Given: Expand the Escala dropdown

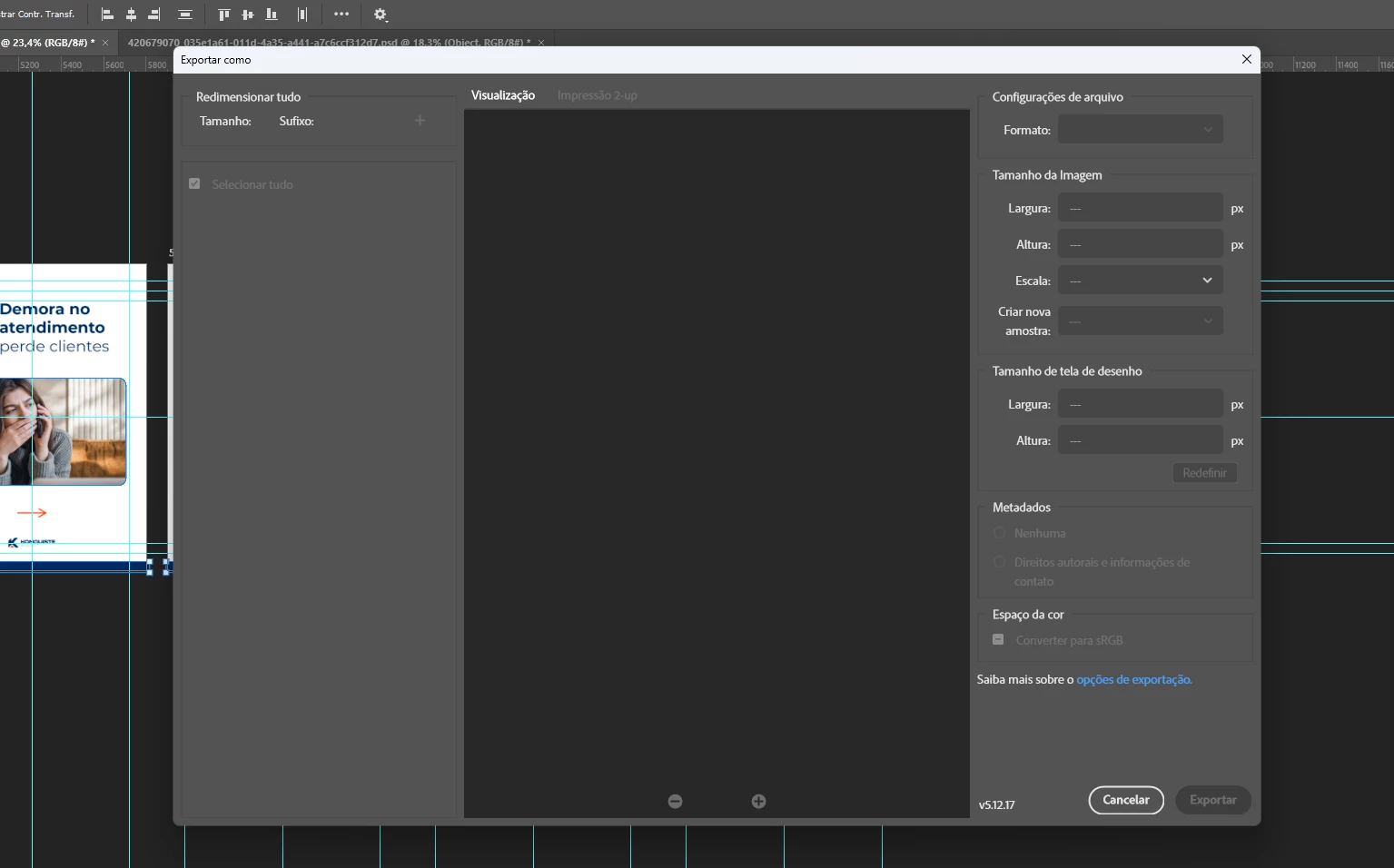Looking at the screenshot, I should click(1140, 281).
